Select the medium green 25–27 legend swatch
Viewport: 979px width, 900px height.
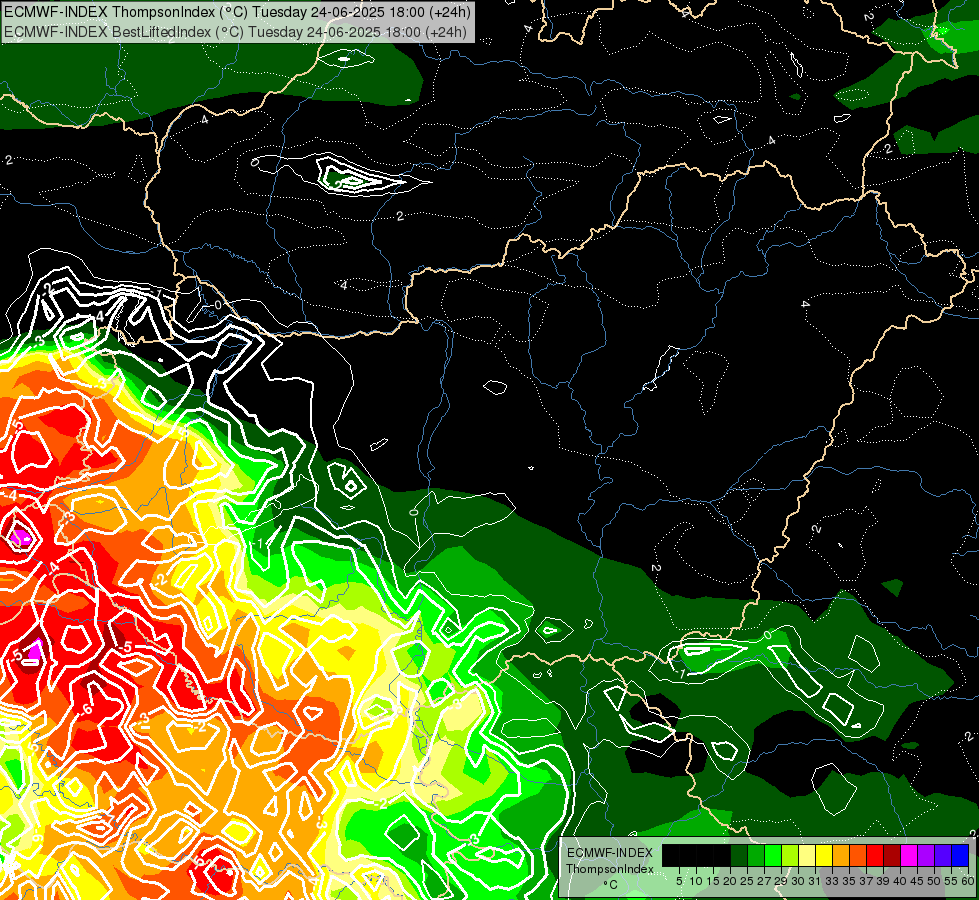[x=756, y=856]
